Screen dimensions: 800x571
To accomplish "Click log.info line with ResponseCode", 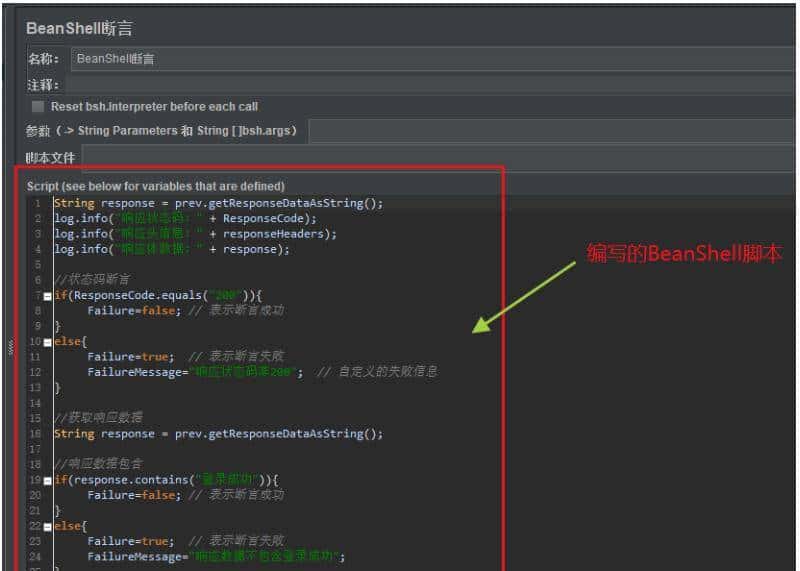I will [185, 218].
